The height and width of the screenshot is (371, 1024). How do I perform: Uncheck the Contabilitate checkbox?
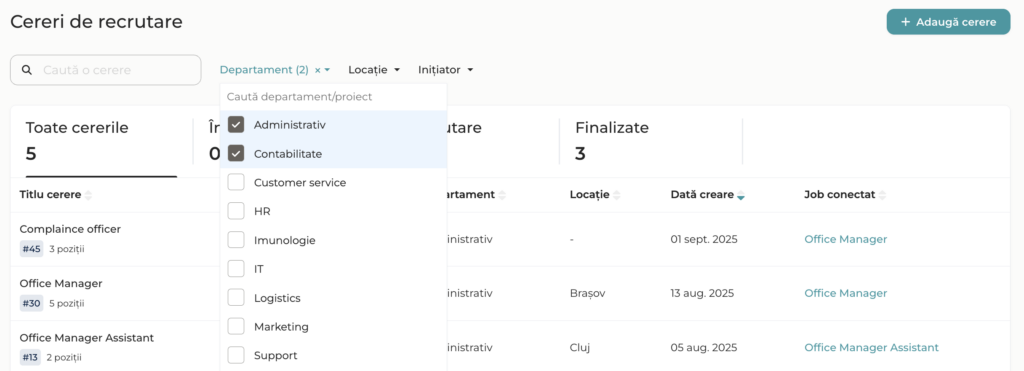(x=236, y=153)
